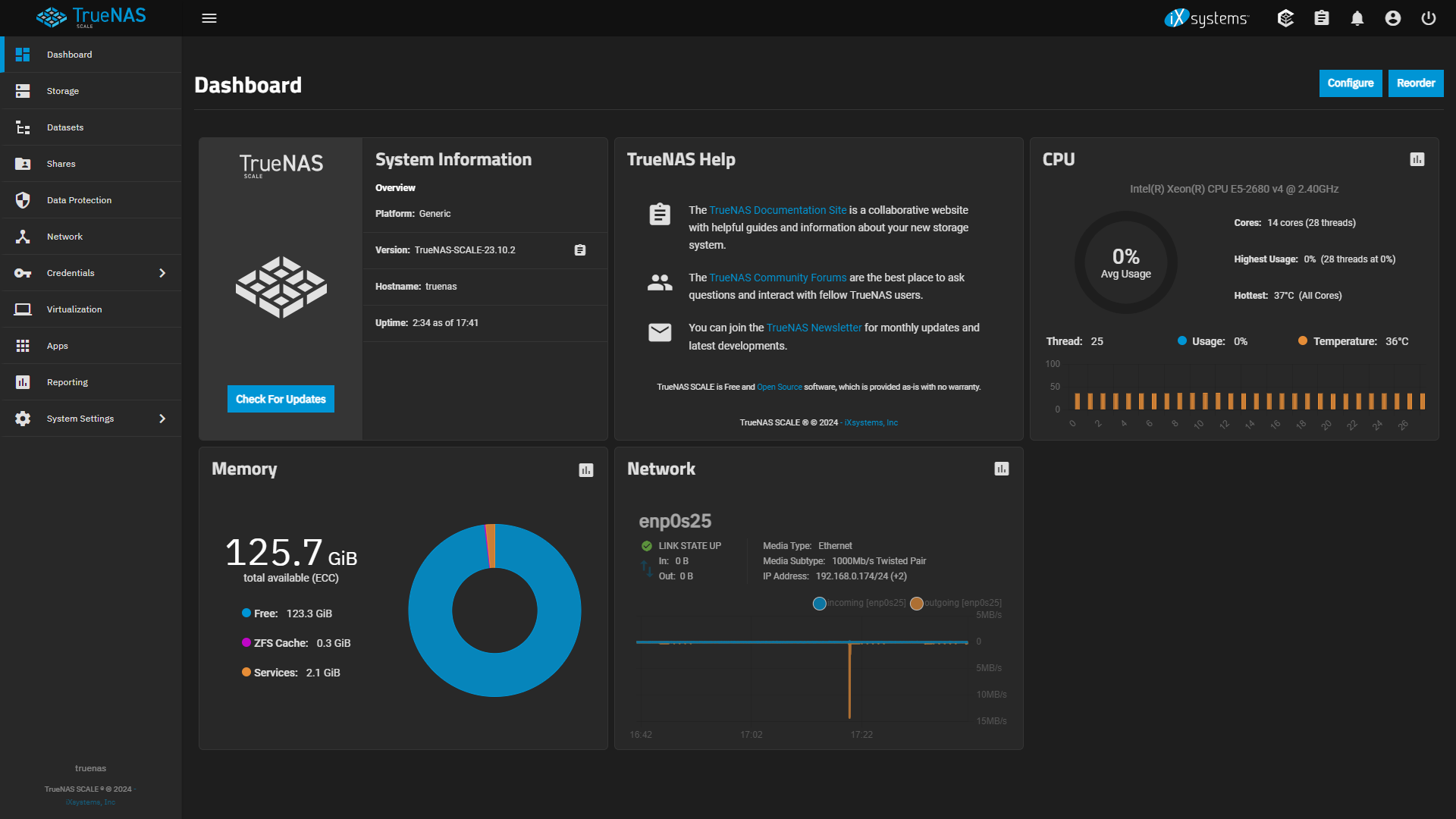Open the TrueCommand status icon

(x=1285, y=18)
